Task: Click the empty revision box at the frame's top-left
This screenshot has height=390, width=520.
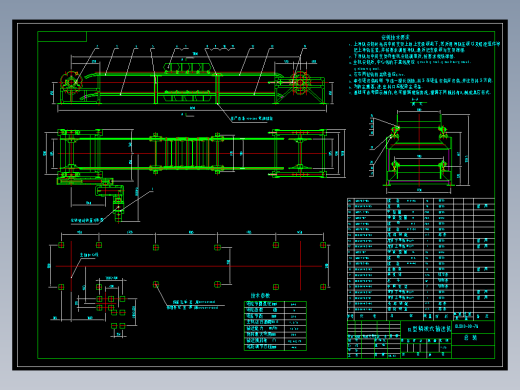Action: pyautogui.click(x=62, y=37)
